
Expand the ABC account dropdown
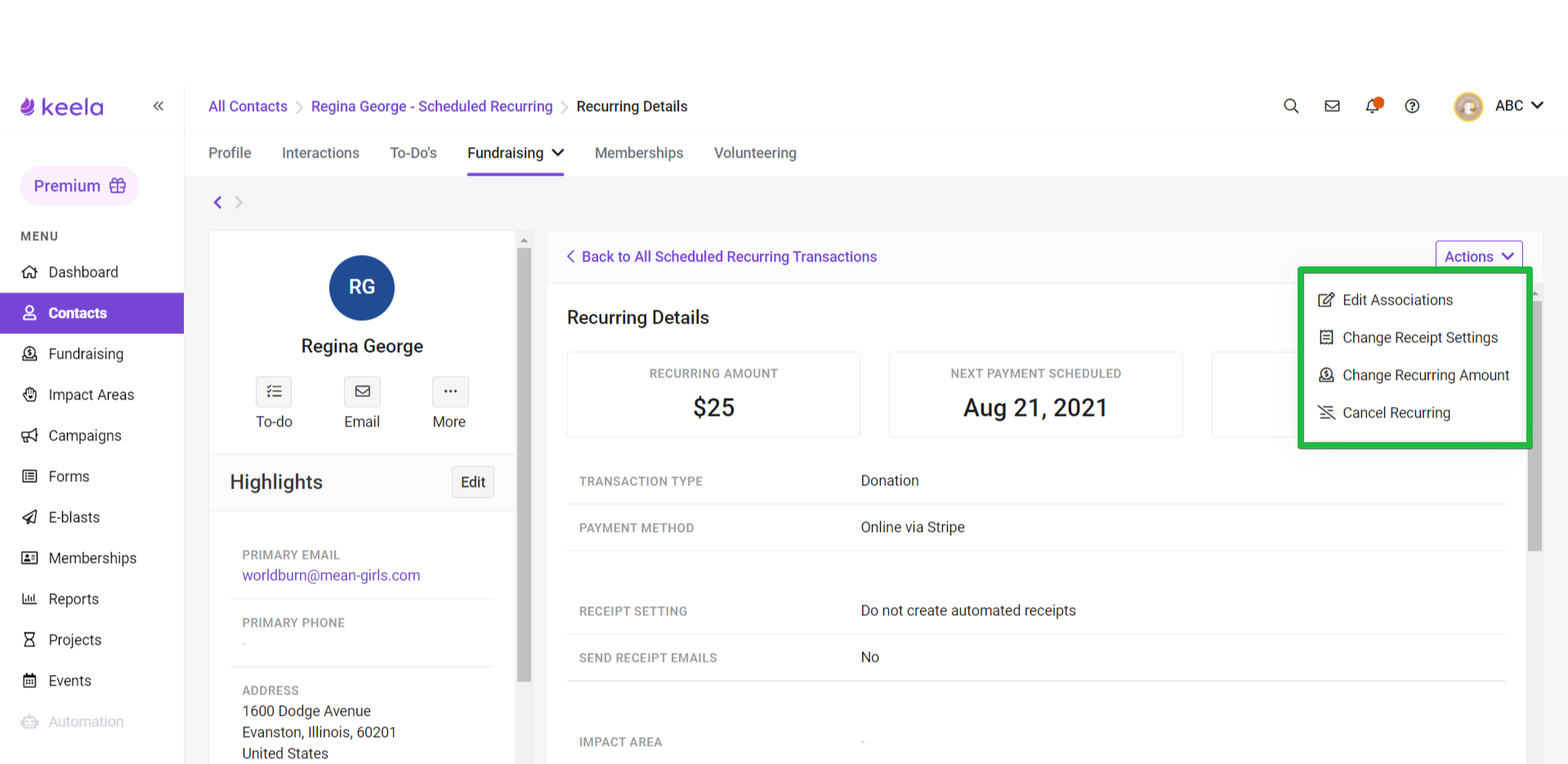(x=1519, y=105)
